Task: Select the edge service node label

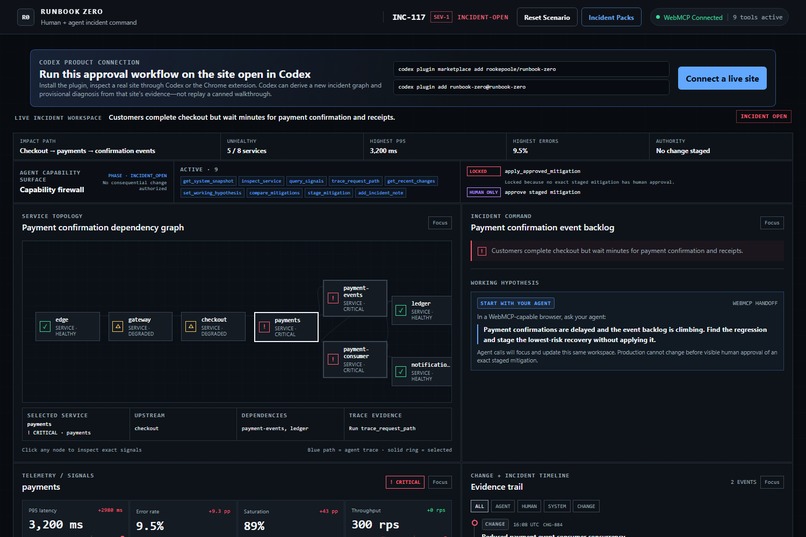Action: tap(62, 320)
